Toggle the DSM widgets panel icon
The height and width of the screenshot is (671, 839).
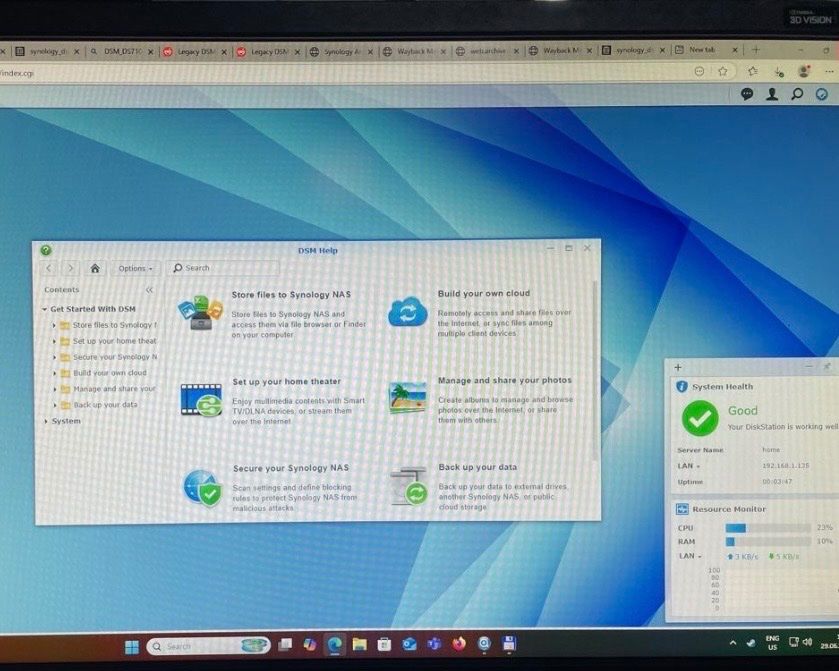(821, 95)
